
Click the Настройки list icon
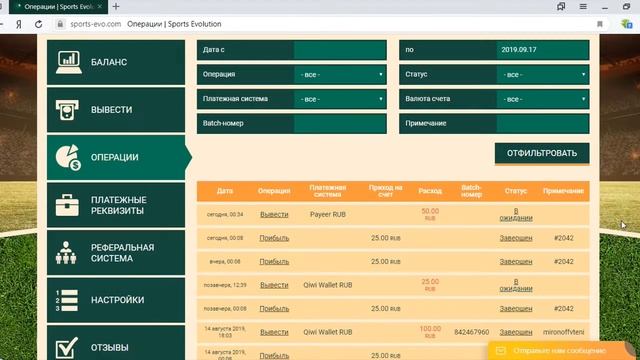(x=67, y=300)
